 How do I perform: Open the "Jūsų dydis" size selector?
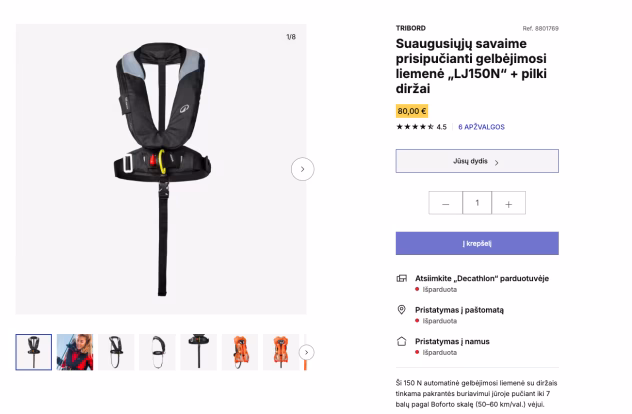pos(477,161)
